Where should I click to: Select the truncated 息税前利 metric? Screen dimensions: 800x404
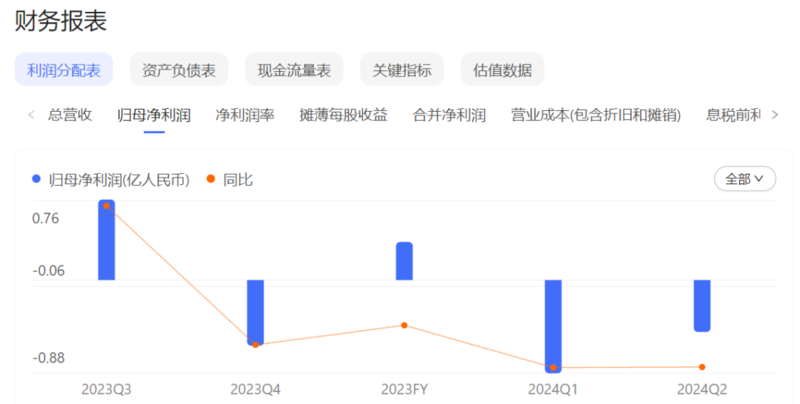coord(733,115)
